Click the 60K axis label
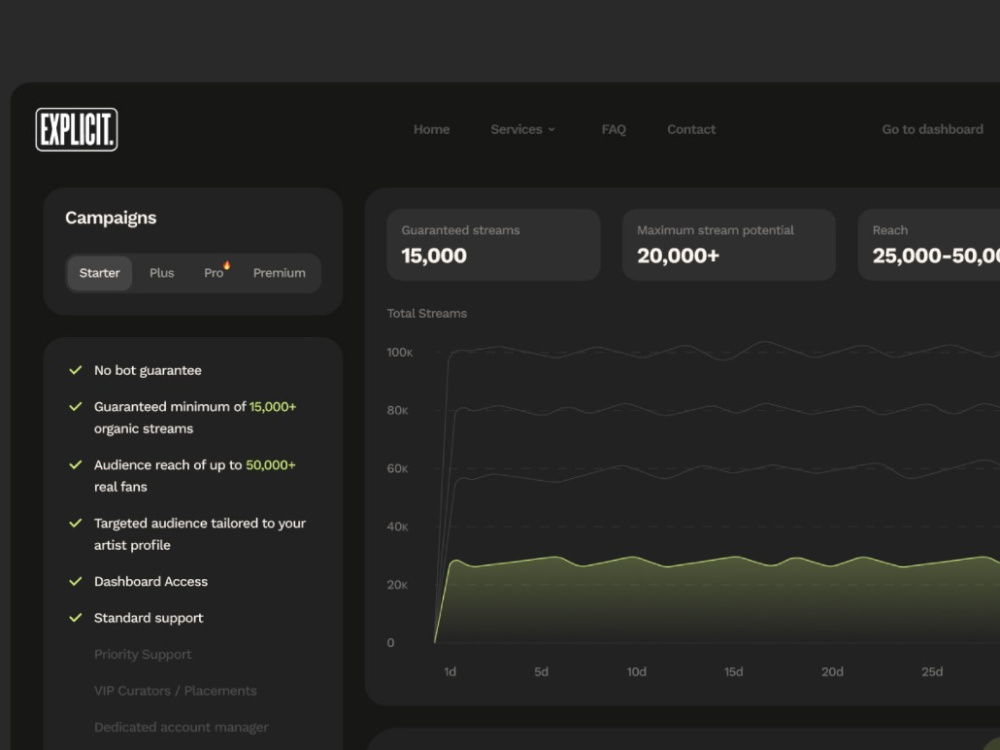 pyautogui.click(x=397, y=468)
